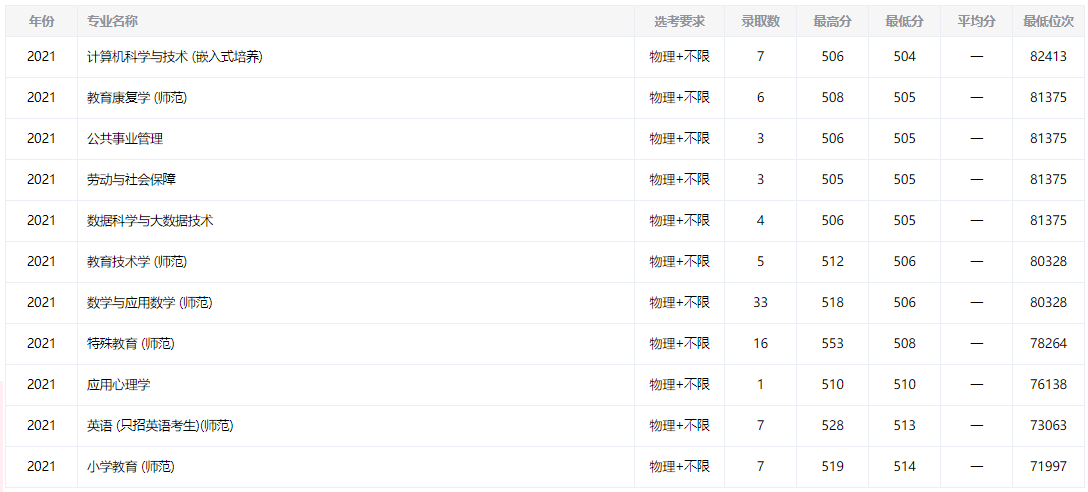
Task: Open 数学与应用数学 (师范) major
Action: (x=149, y=303)
